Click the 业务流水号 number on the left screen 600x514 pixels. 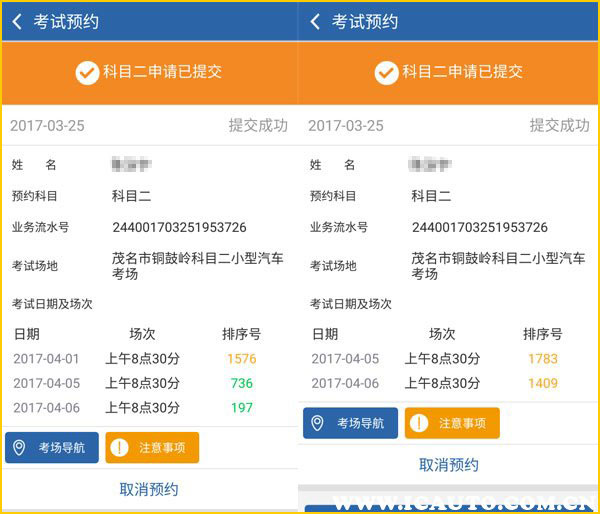(179, 227)
